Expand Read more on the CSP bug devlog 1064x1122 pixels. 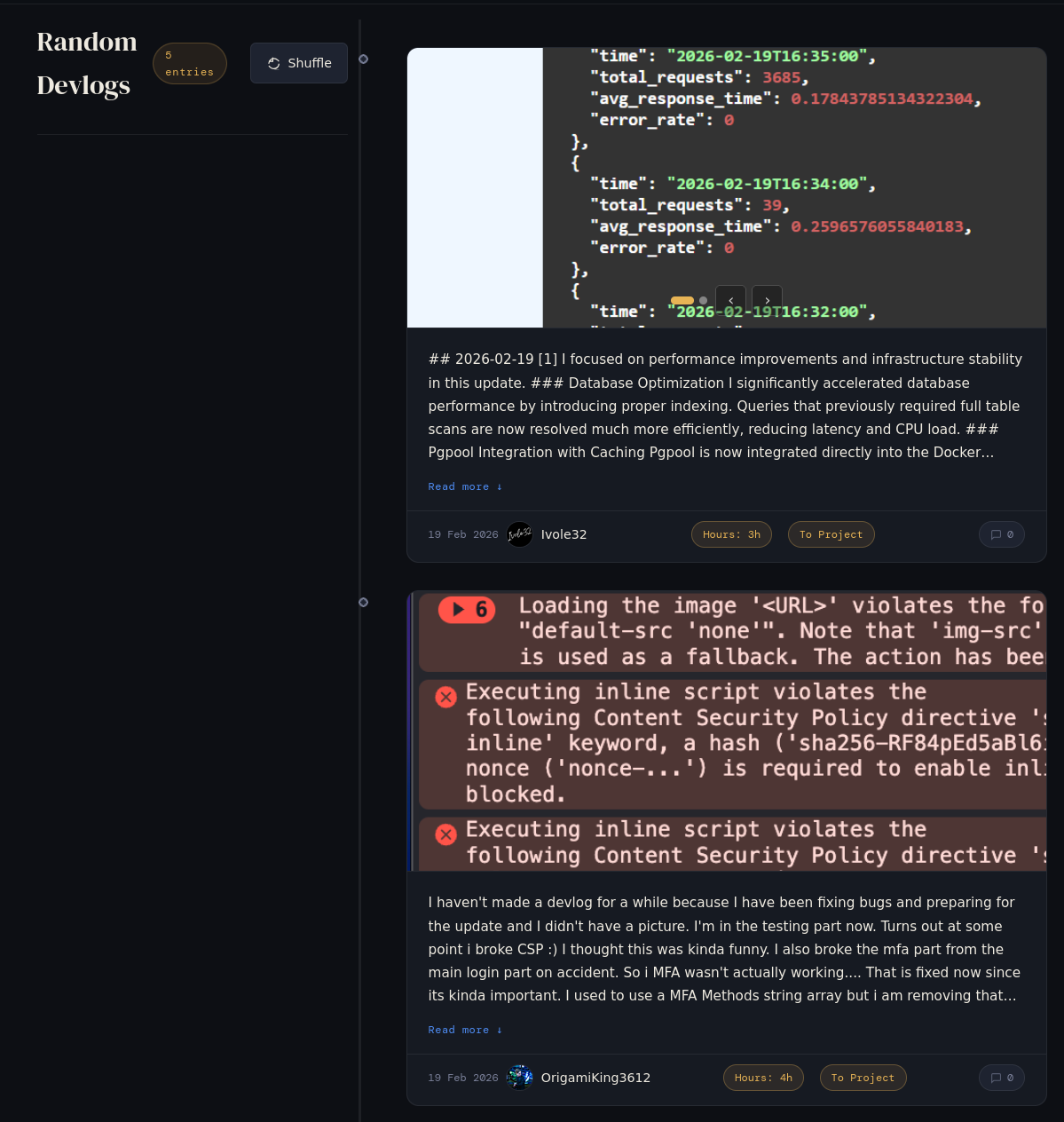coord(465,1030)
